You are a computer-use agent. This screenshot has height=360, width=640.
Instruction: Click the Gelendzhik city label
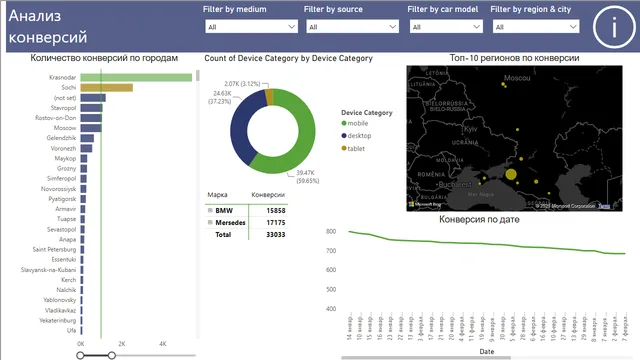[x=61, y=138]
